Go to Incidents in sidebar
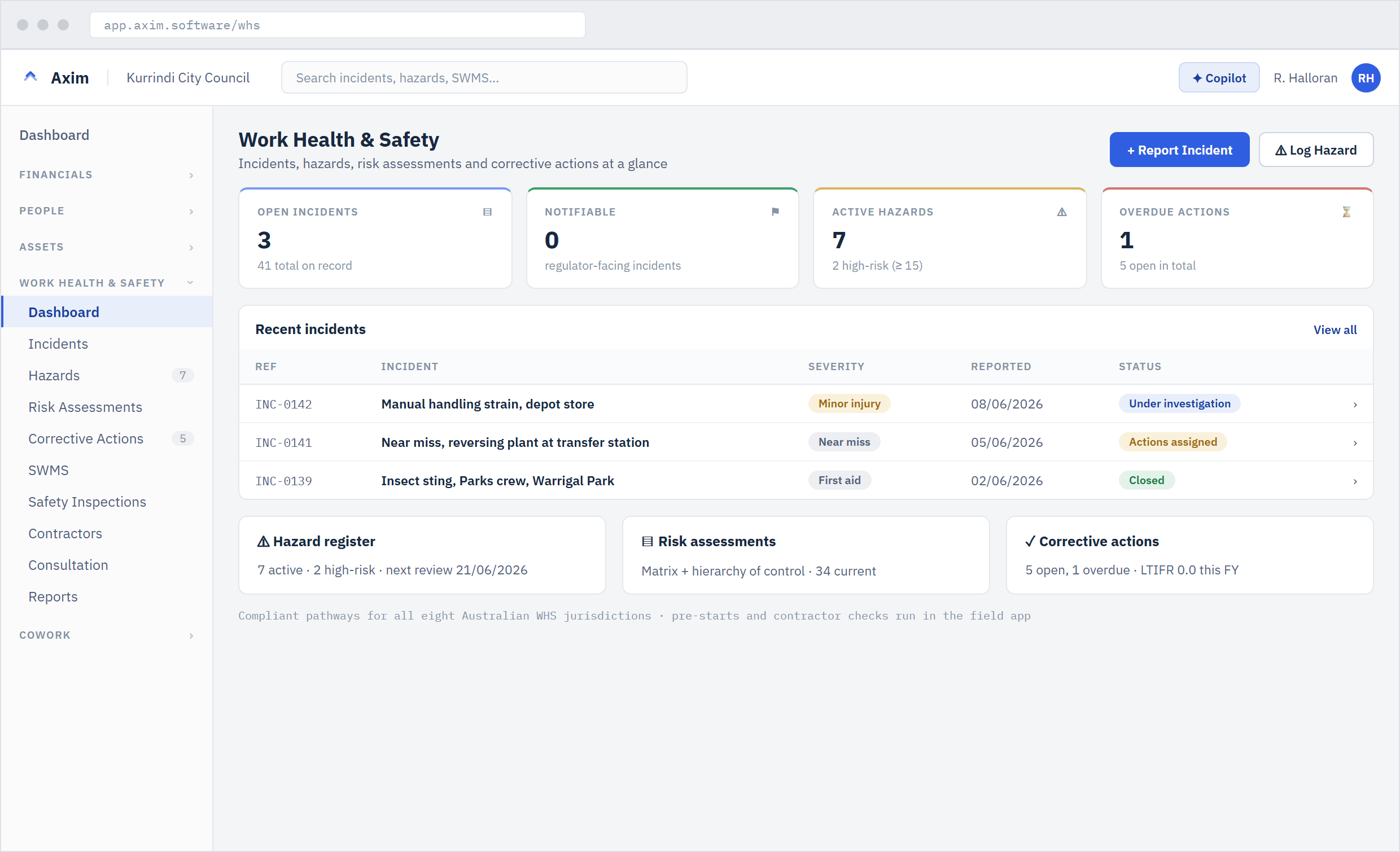Viewport: 1400px width, 852px height. (107, 344)
